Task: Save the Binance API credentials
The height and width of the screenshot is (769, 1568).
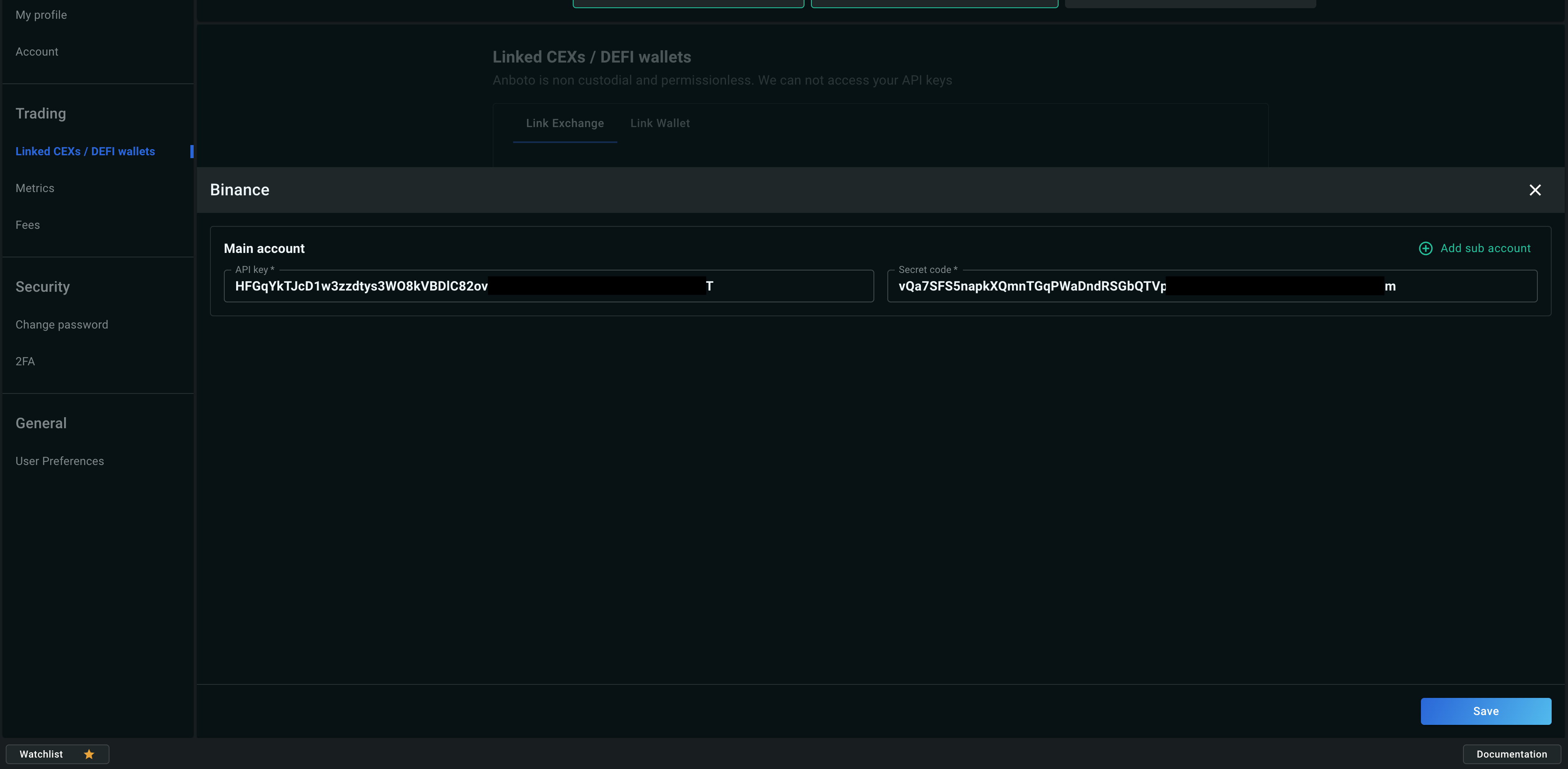Action: click(1486, 711)
